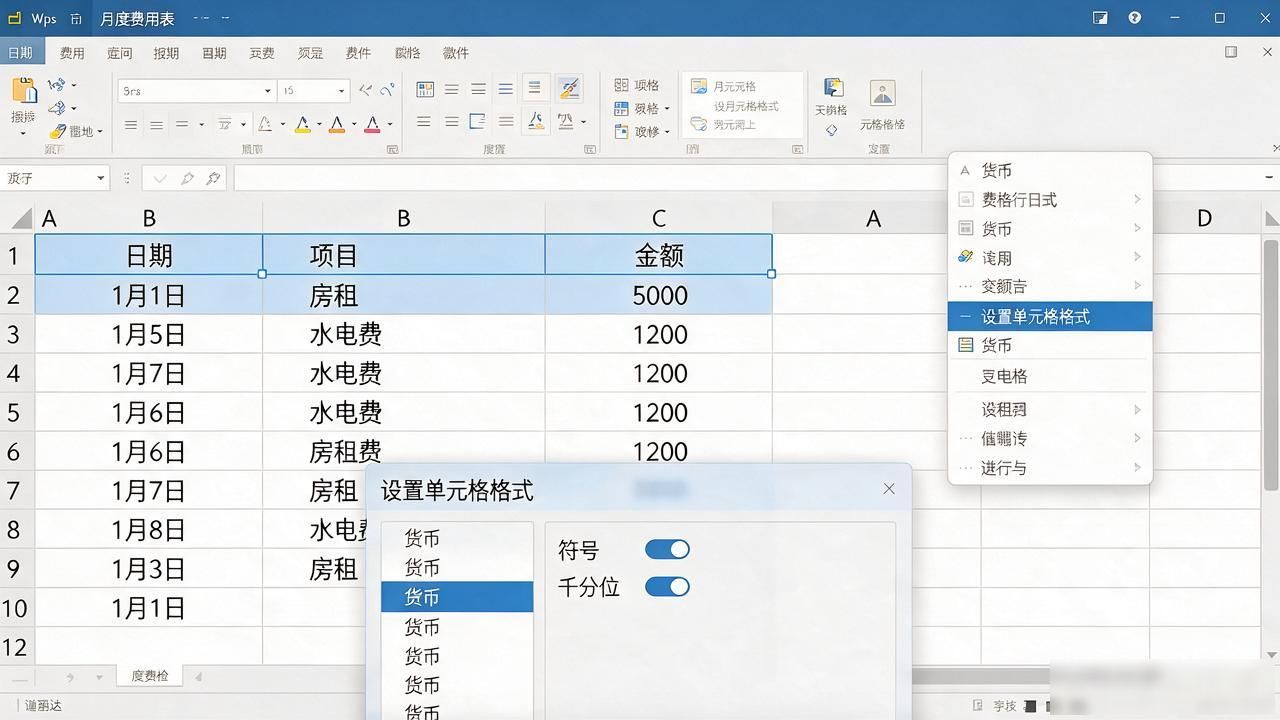This screenshot has height=720, width=1280.
Task: Click the 项格 grid icon in ribbon
Action: (621, 85)
